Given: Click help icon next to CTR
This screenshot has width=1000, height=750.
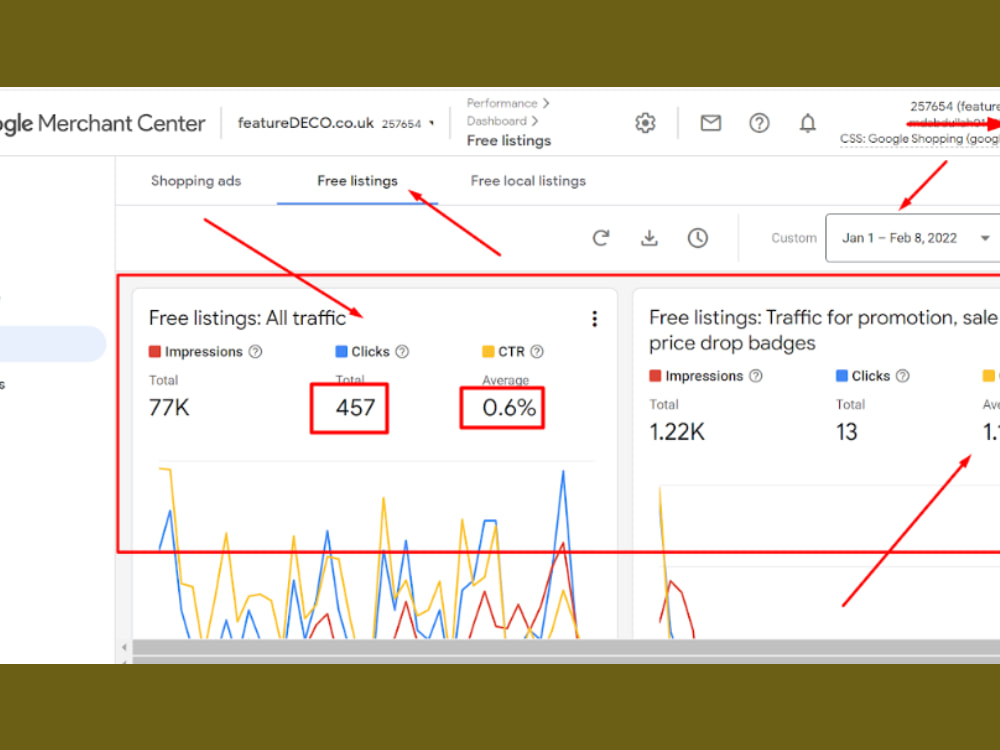Looking at the screenshot, I should click(x=537, y=351).
